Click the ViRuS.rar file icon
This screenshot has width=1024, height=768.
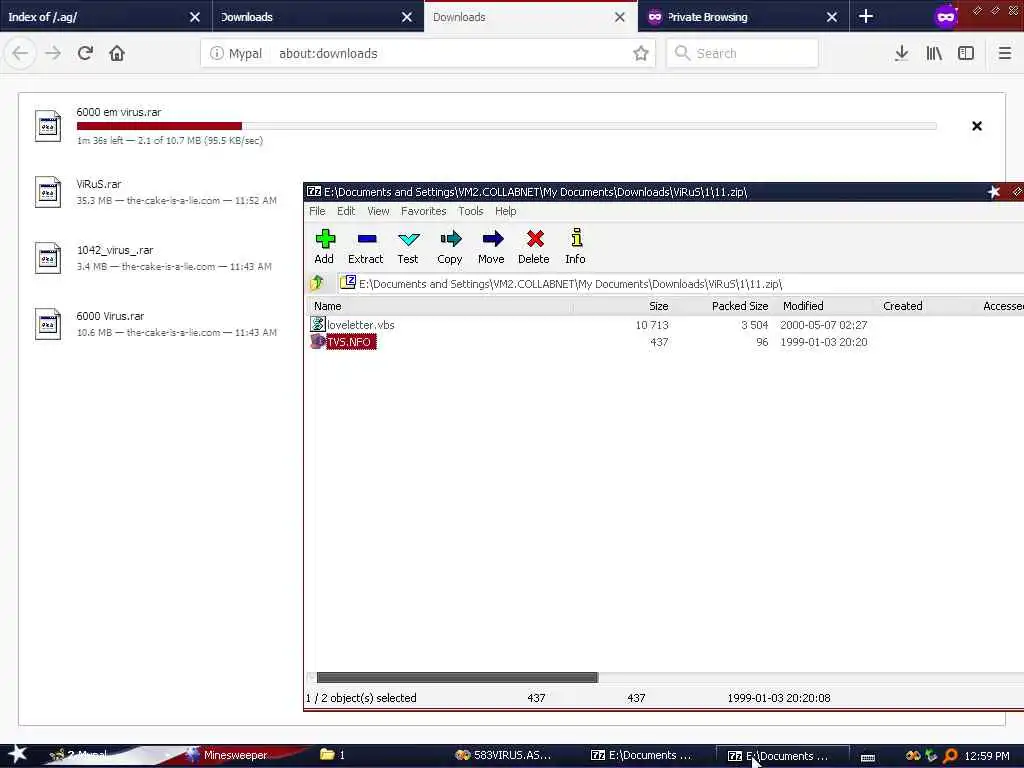(x=48, y=192)
